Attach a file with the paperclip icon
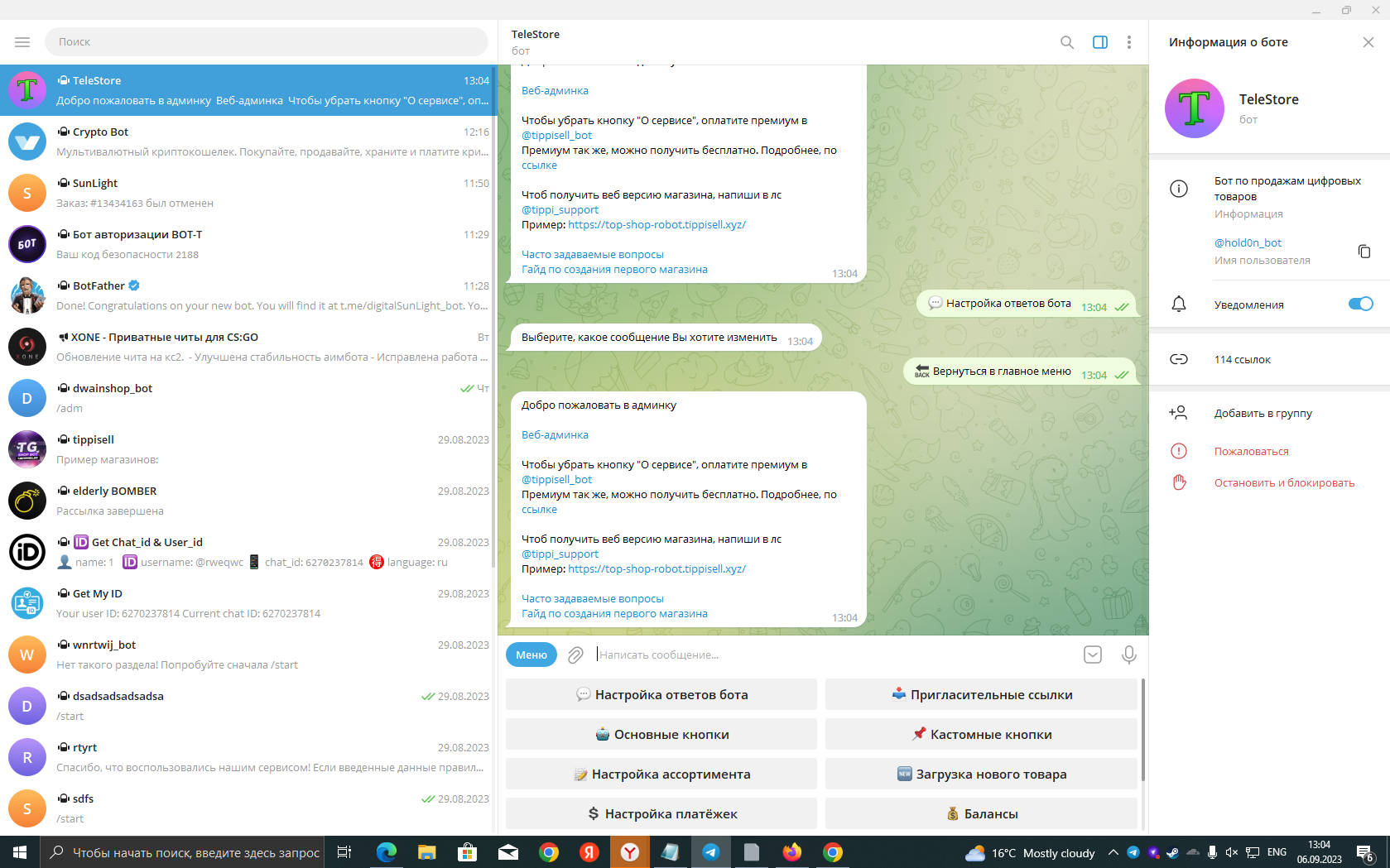The height and width of the screenshot is (868, 1390). click(x=575, y=655)
